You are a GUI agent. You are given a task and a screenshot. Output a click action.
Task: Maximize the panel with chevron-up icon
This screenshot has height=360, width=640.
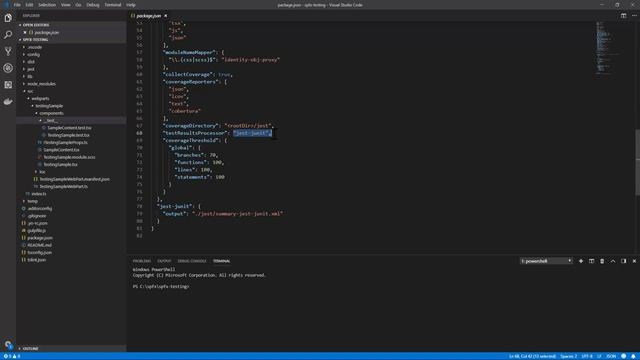(613, 261)
